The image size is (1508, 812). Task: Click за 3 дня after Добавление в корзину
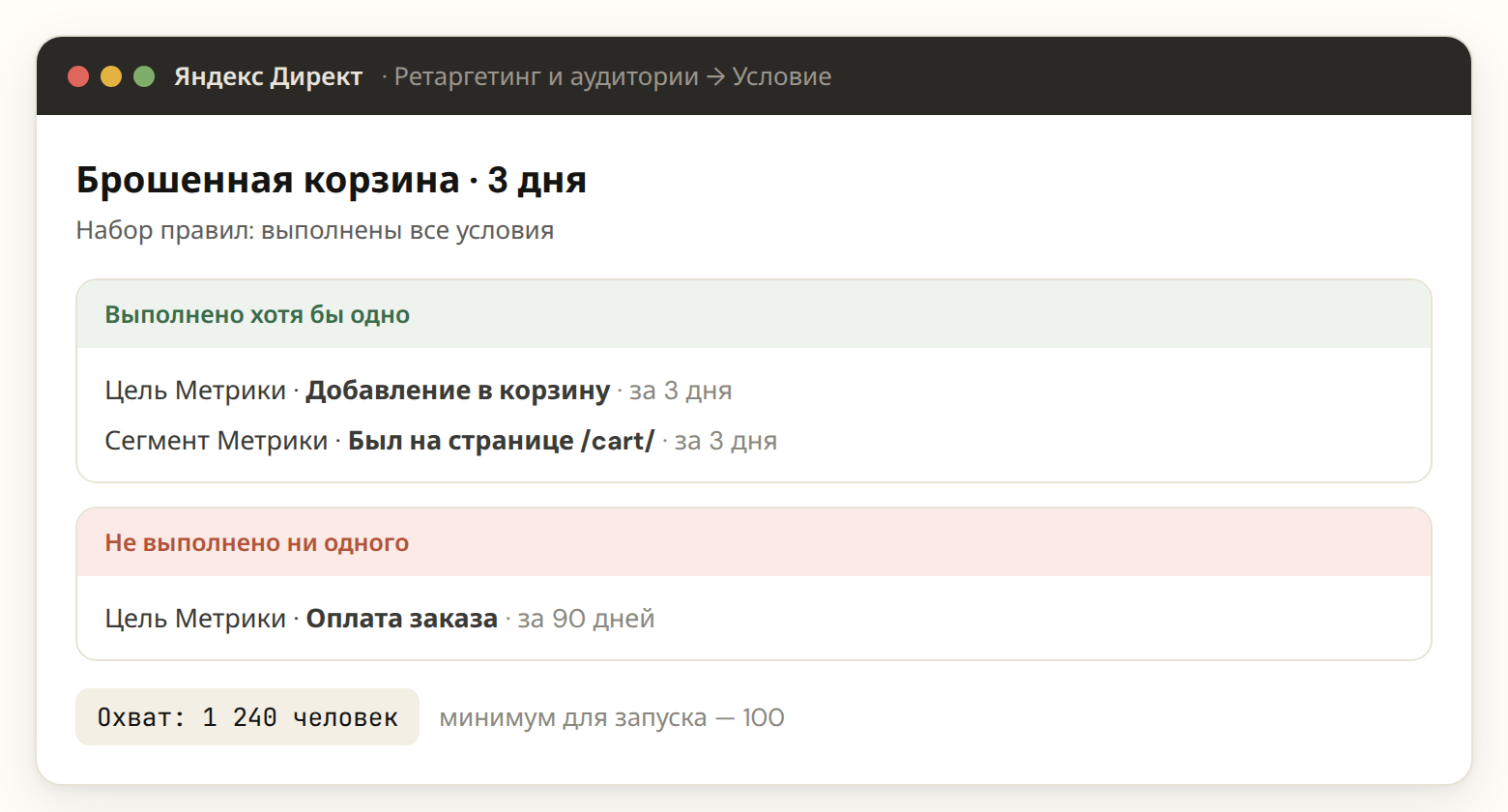pyautogui.click(x=681, y=391)
